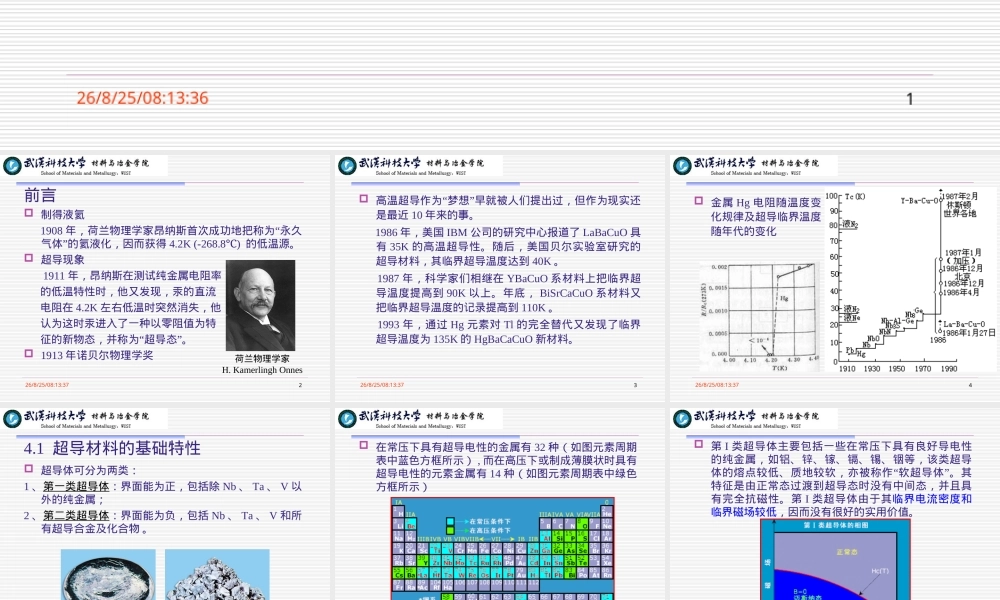The width and height of the screenshot is (1000, 600).
Task: Click the university logo on the 金属 Hg slide
Action: 682,166
